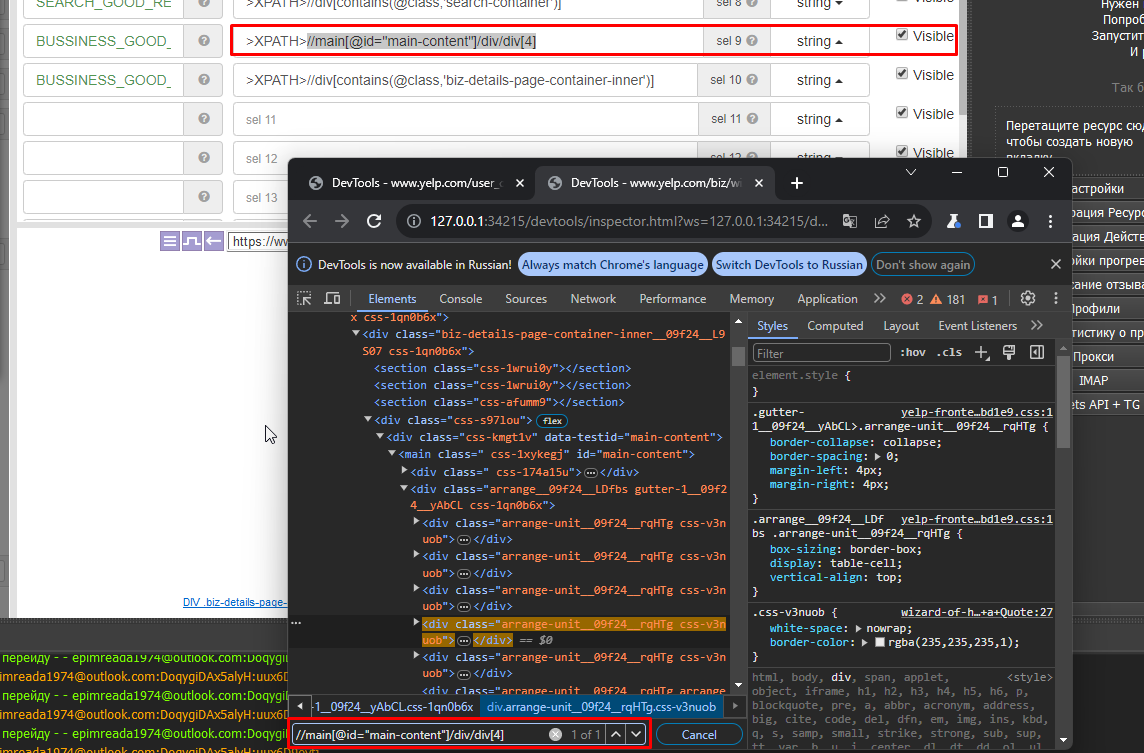This screenshot has height=753, width=1144.
Task: Open DevTools settings gear
Action: [1026, 299]
